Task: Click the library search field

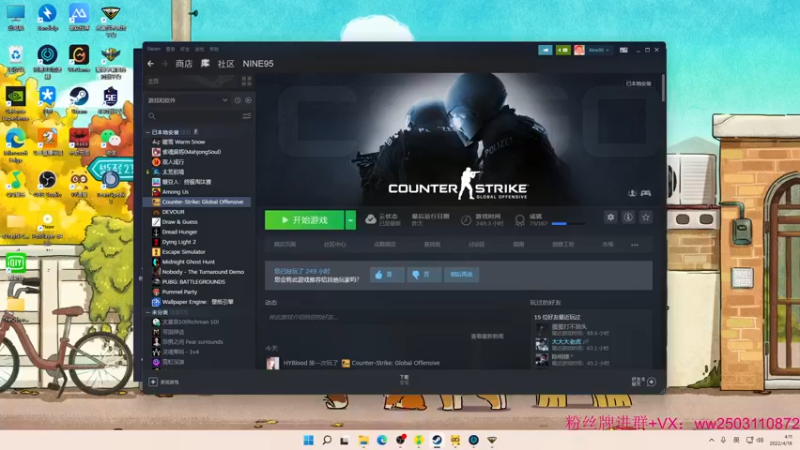Action: 194,116
